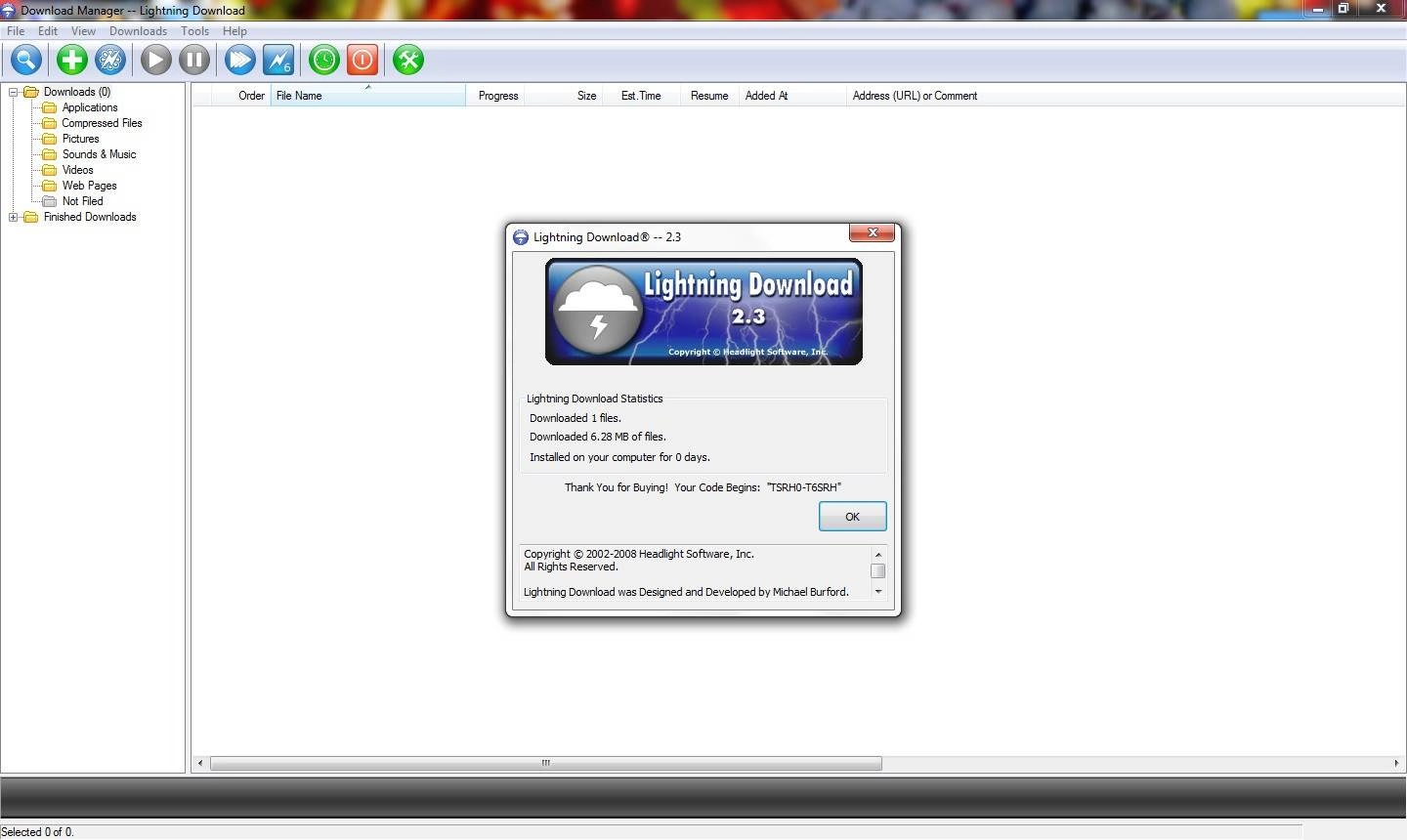
Task: Click the copyright box scroll down arrow
Action: tap(877, 591)
